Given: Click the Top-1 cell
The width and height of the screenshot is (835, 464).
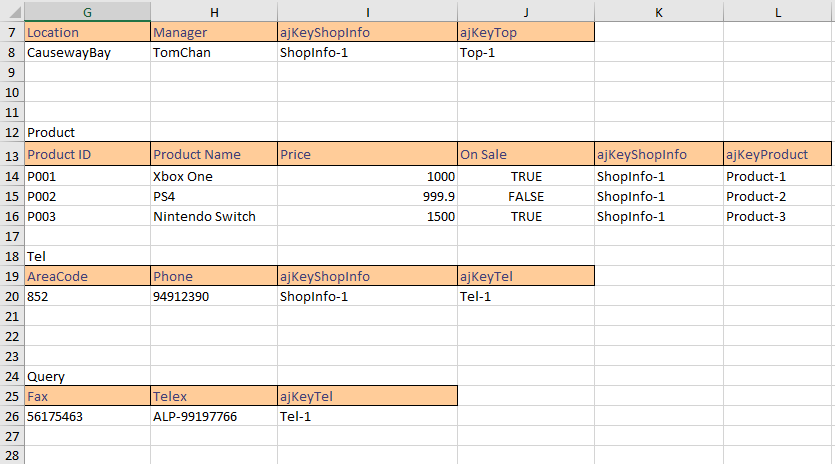Looking at the screenshot, I should [525, 52].
